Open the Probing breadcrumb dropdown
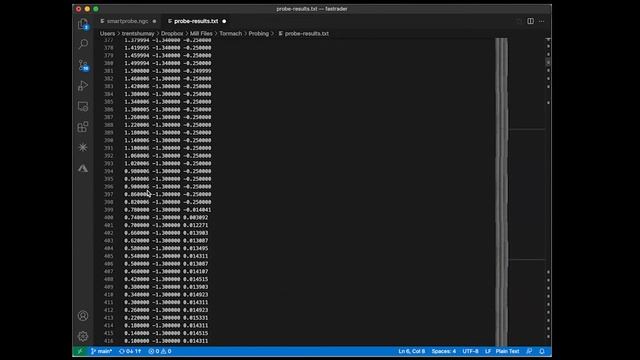Screen dimensions: 640x360 coord(259,33)
